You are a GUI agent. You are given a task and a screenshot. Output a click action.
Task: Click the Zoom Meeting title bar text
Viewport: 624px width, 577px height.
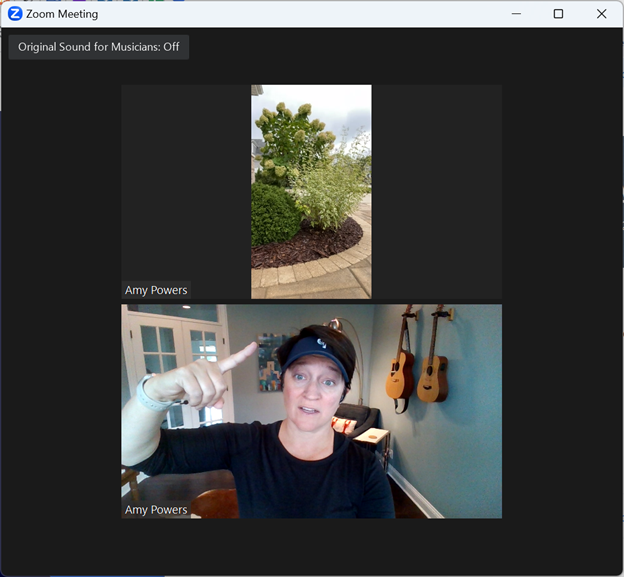(x=62, y=14)
